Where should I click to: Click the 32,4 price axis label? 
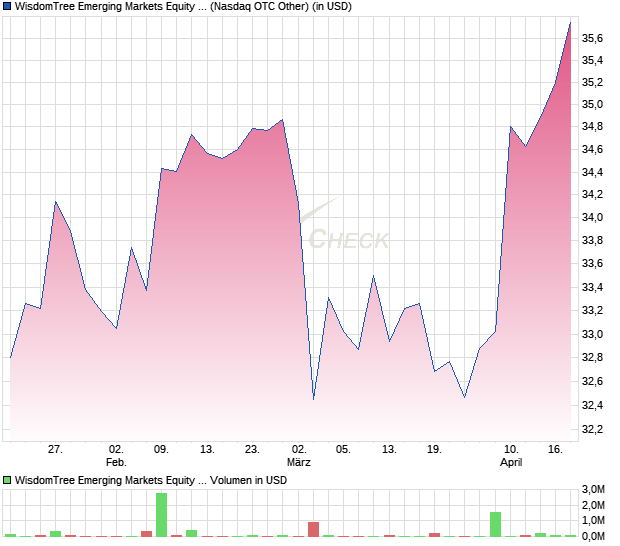point(592,405)
